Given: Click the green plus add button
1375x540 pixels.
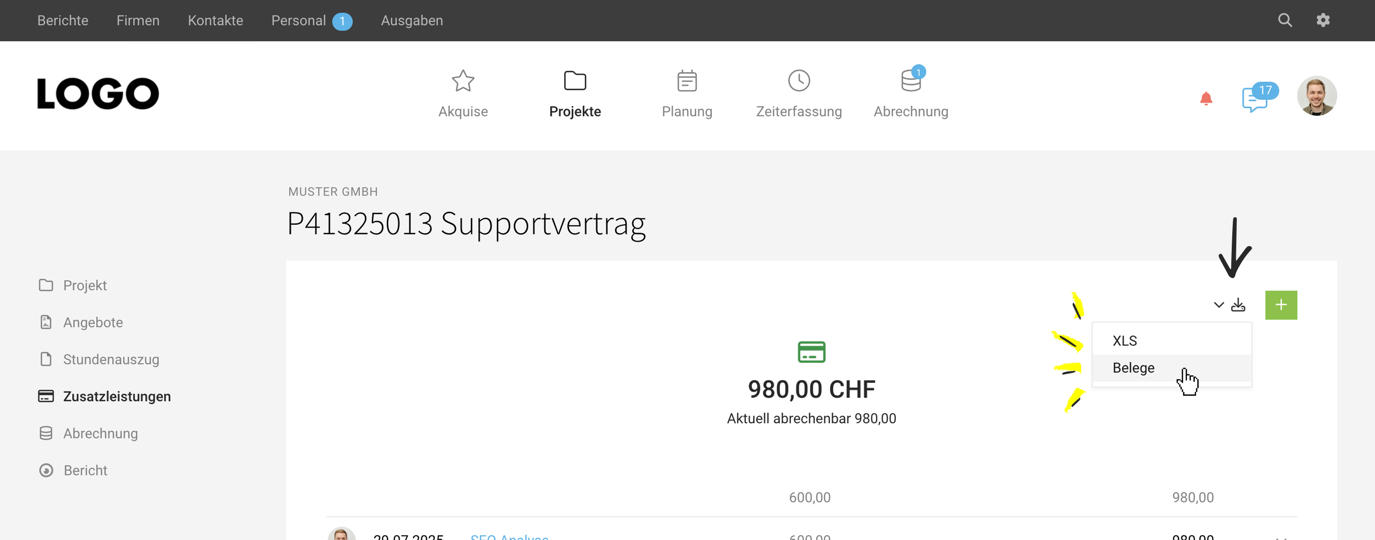Looking at the screenshot, I should coord(1281,305).
